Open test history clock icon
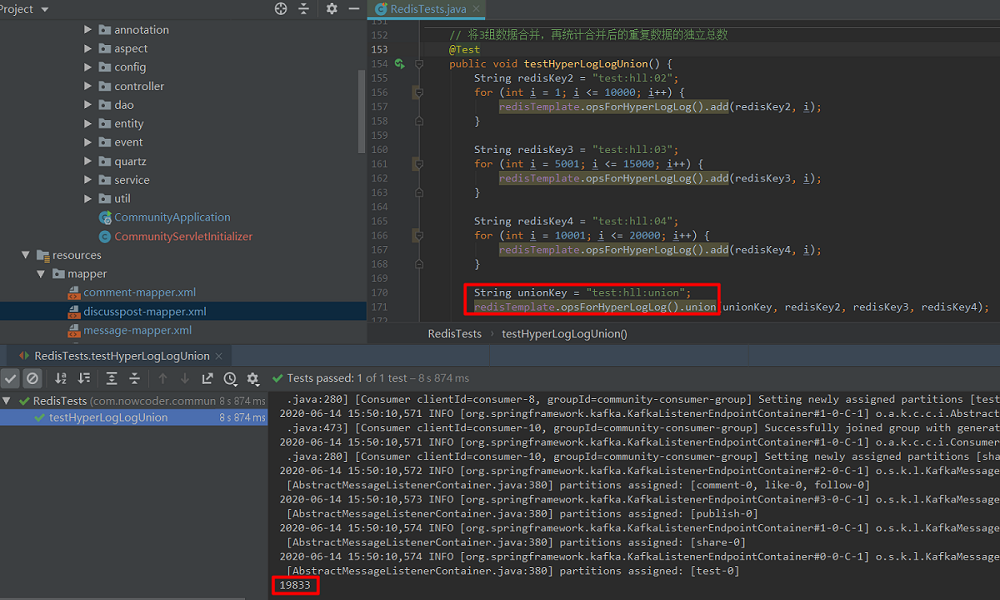Screen dimensions: 1000x600 pos(230,379)
